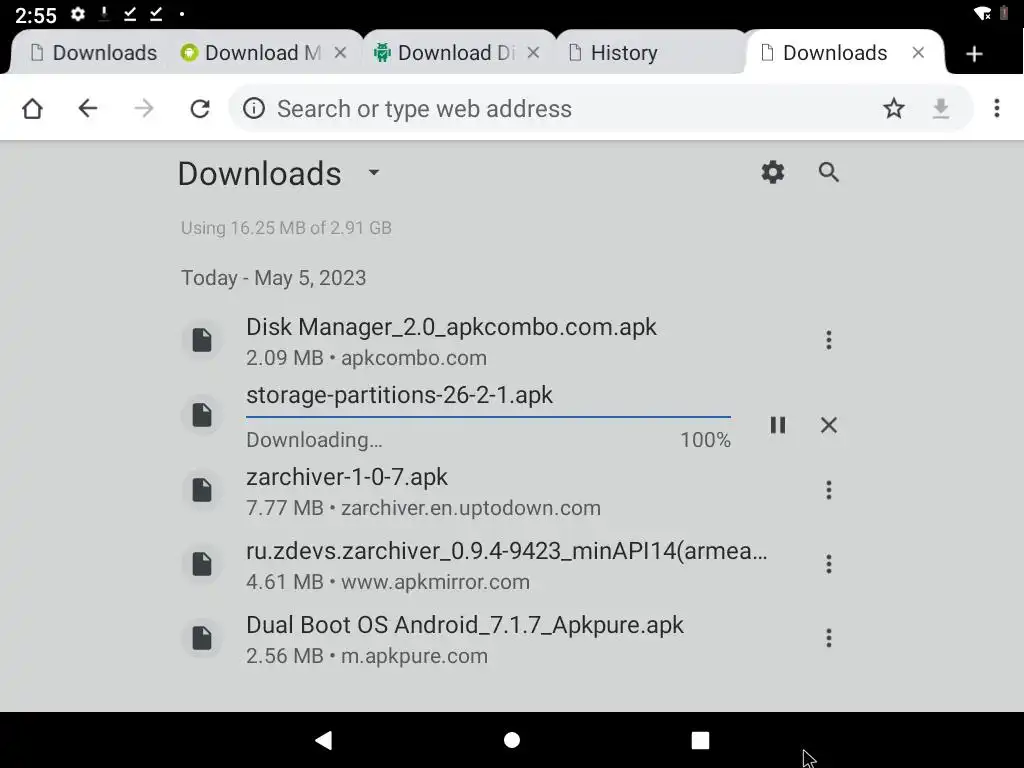The width and height of the screenshot is (1024, 768).
Task: Click the forward navigation arrow
Action: (x=144, y=108)
